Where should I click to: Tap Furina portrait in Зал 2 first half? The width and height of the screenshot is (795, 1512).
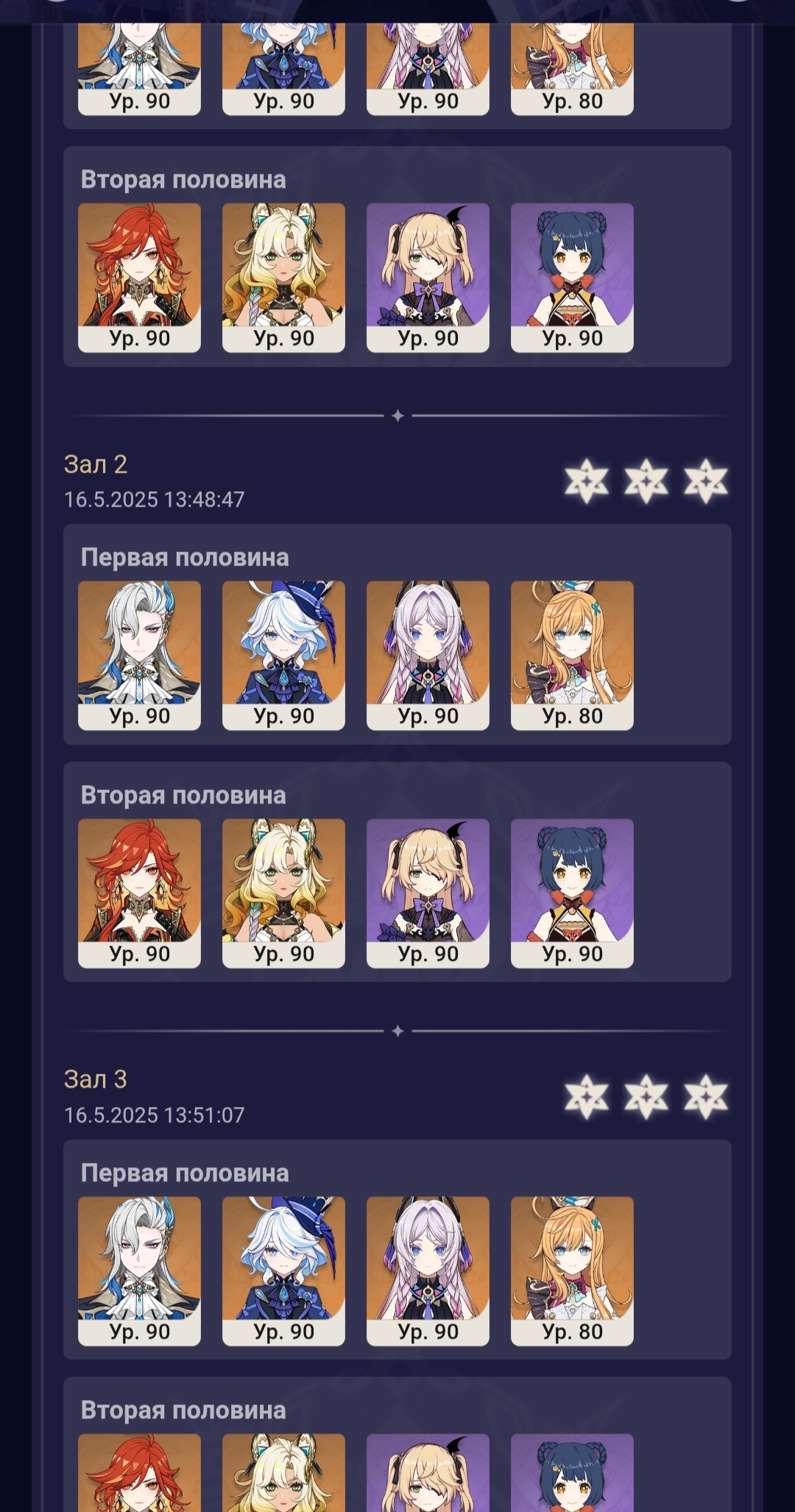click(283, 655)
